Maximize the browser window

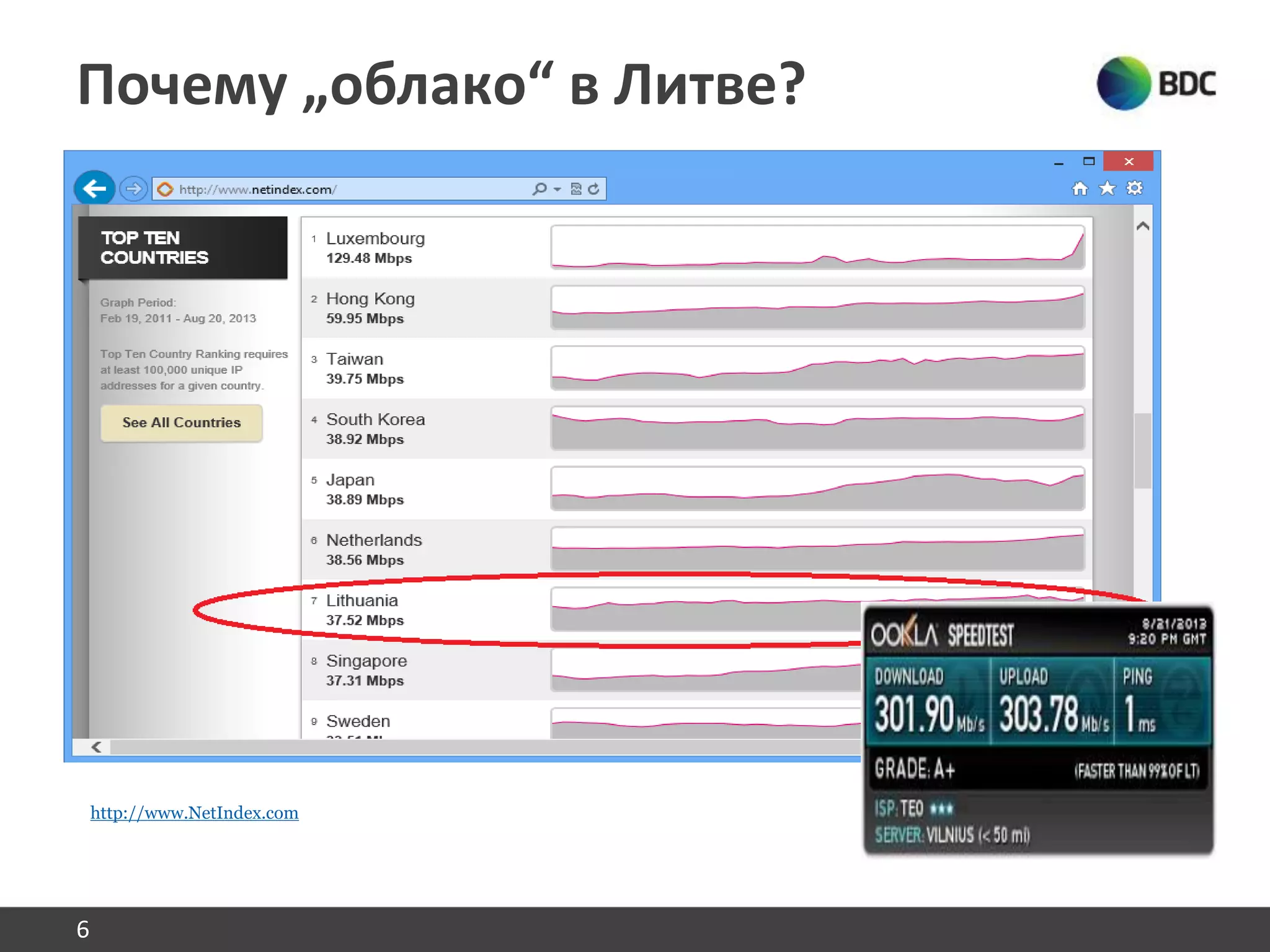coord(1089,161)
